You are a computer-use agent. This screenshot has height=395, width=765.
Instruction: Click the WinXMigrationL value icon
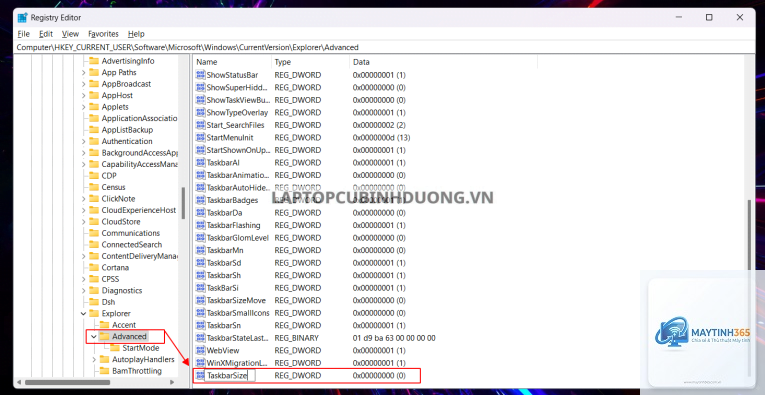coord(200,363)
